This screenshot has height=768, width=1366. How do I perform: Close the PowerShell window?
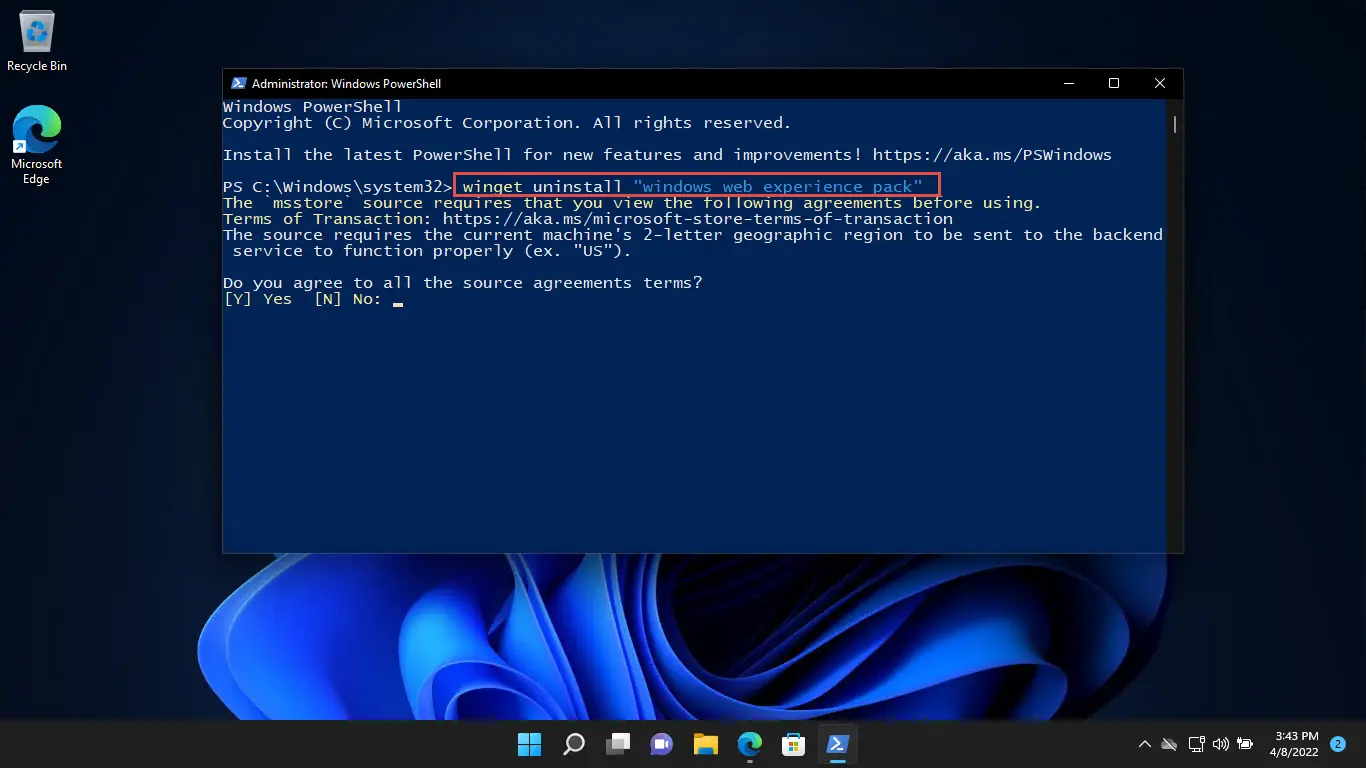[x=1160, y=84]
